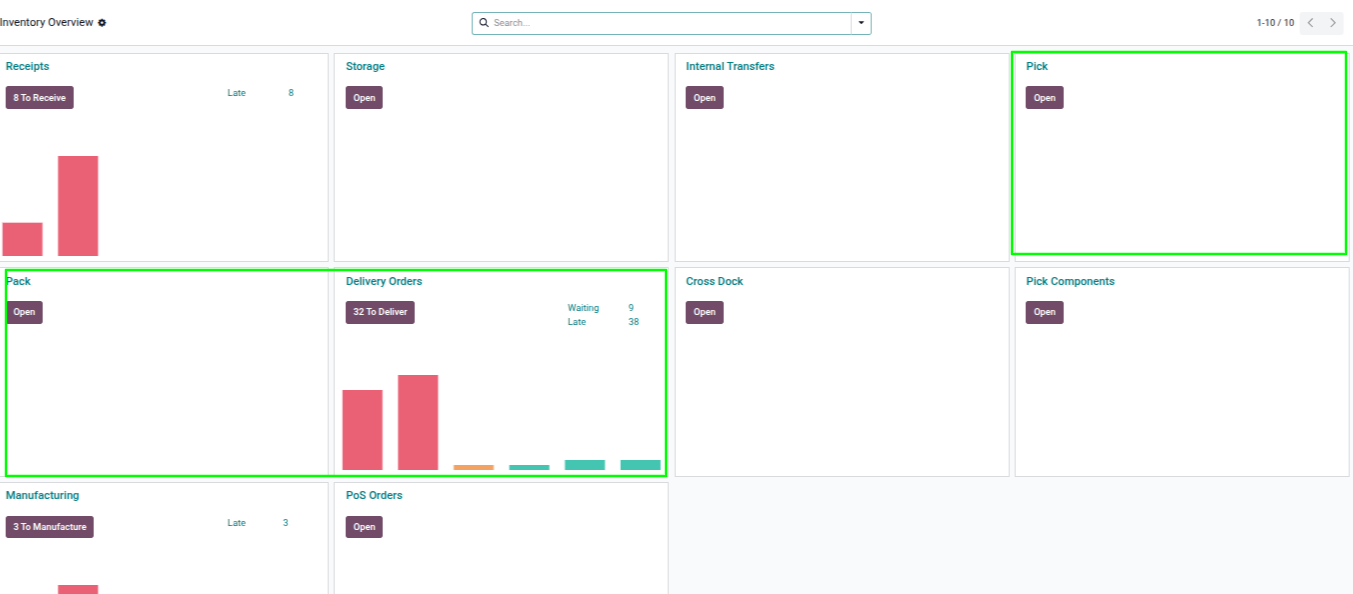Open the Pack card title
This screenshot has width=1353, height=594.
(x=18, y=282)
